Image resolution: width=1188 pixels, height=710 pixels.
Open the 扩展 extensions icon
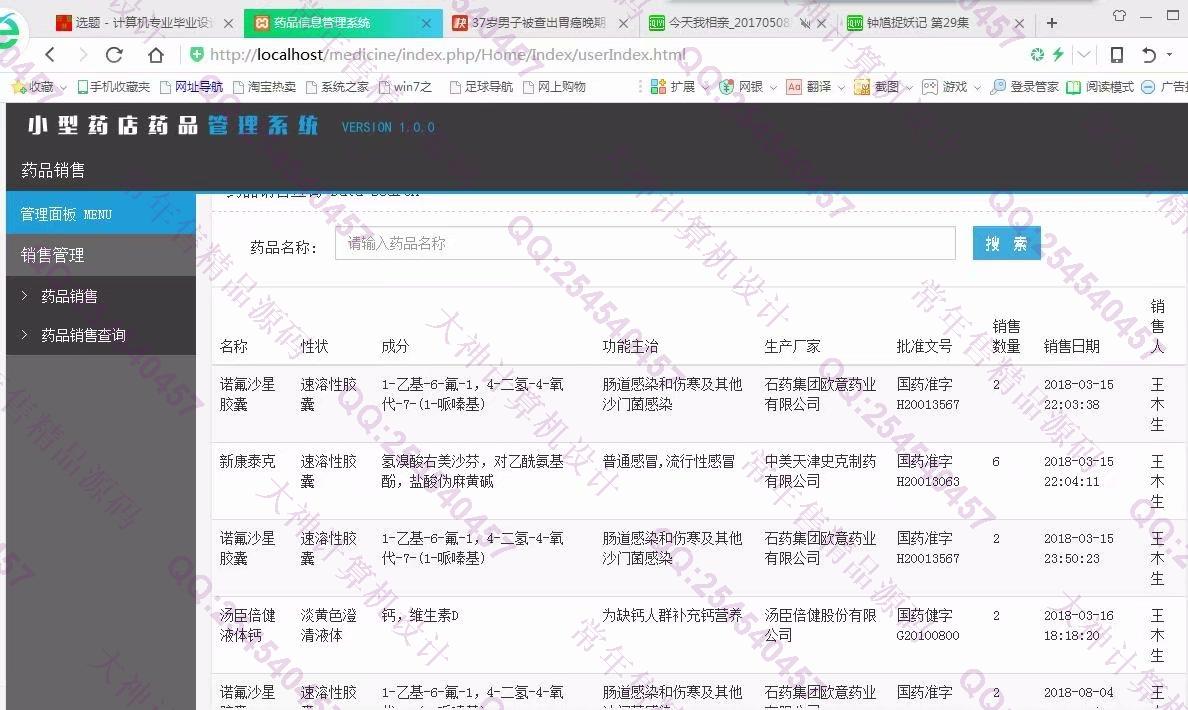tap(658, 87)
